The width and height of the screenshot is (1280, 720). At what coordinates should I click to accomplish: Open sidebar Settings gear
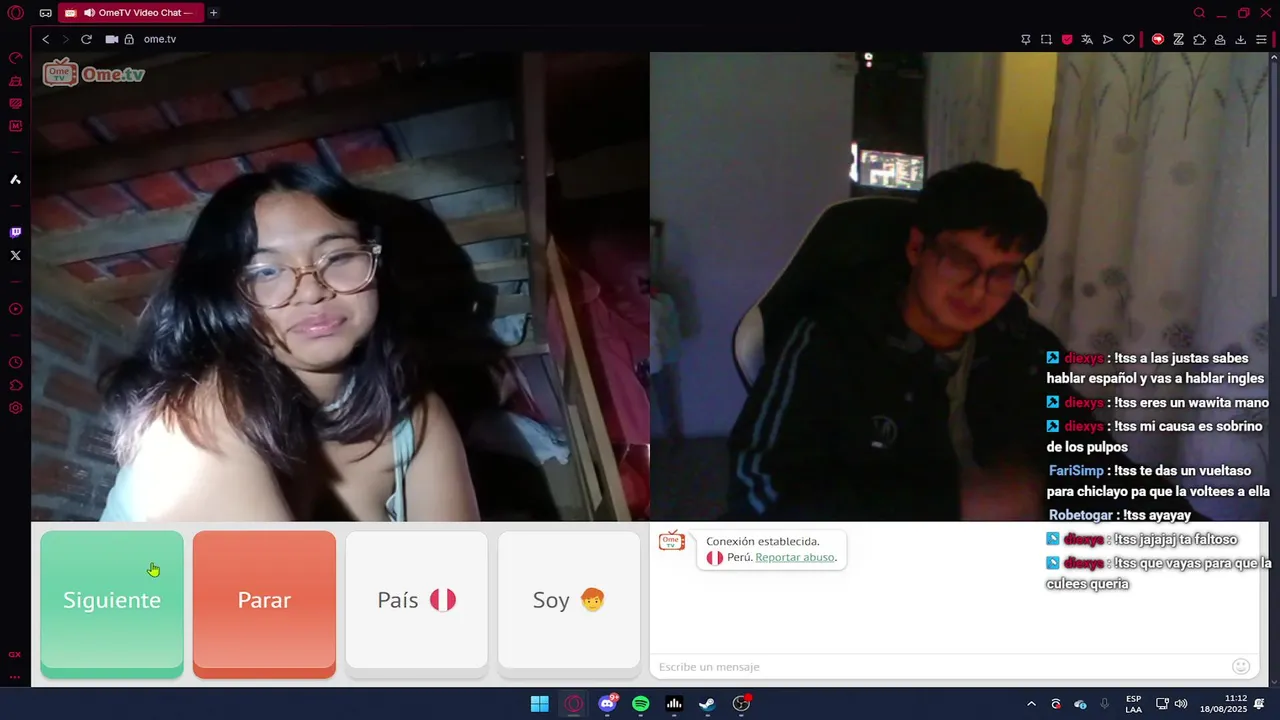[x=15, y=408]
